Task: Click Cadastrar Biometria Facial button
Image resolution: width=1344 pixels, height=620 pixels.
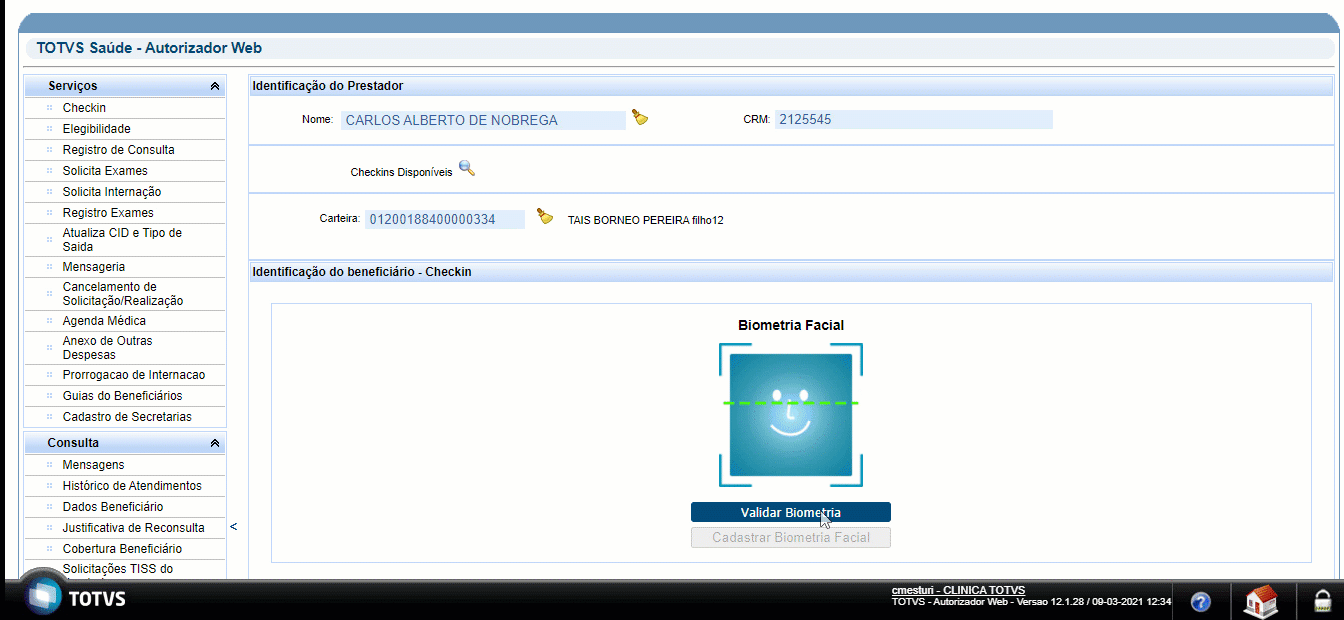Action: point(791,538)
